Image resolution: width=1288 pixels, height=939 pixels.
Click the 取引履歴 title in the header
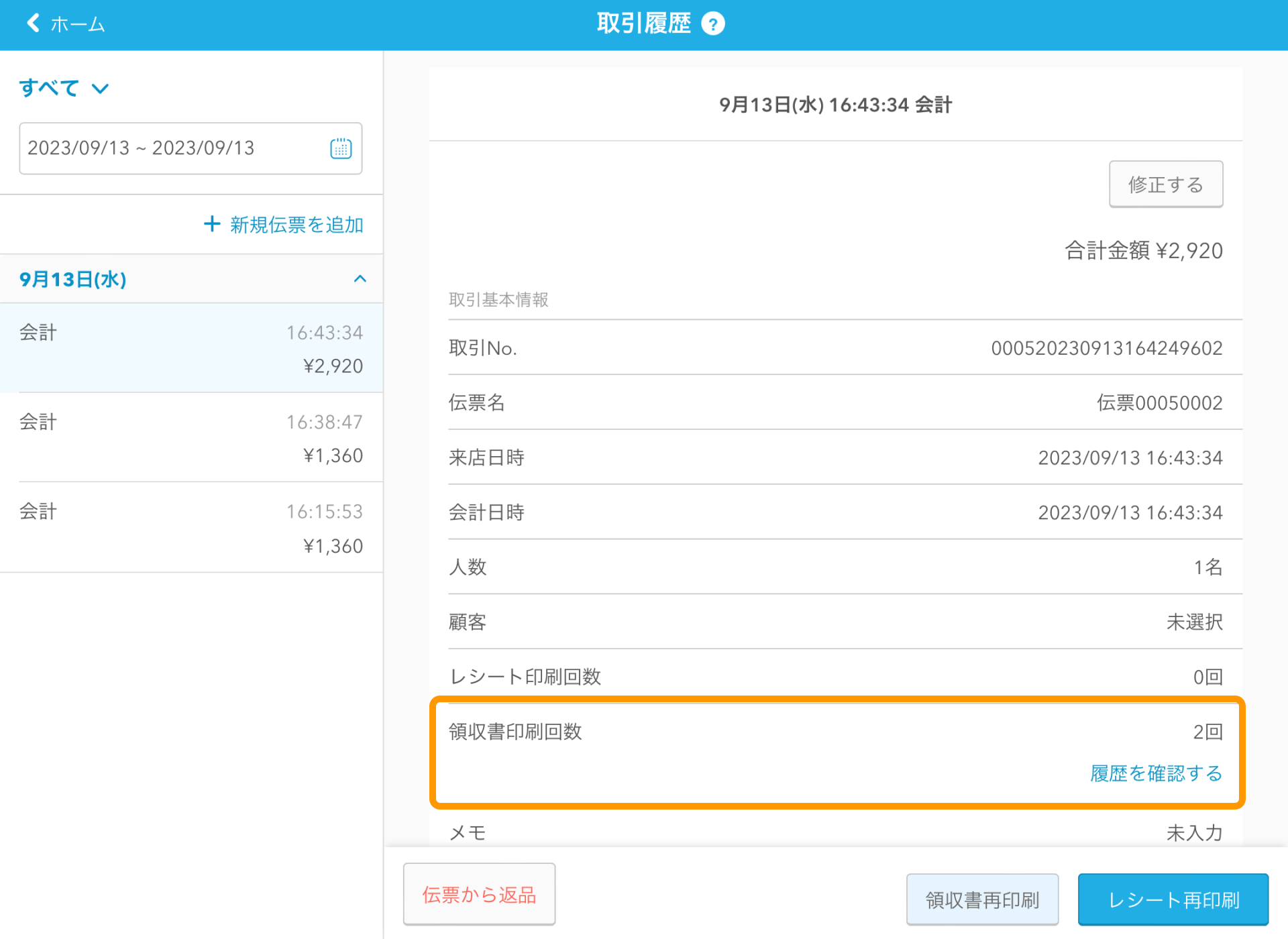click(643, 22)
